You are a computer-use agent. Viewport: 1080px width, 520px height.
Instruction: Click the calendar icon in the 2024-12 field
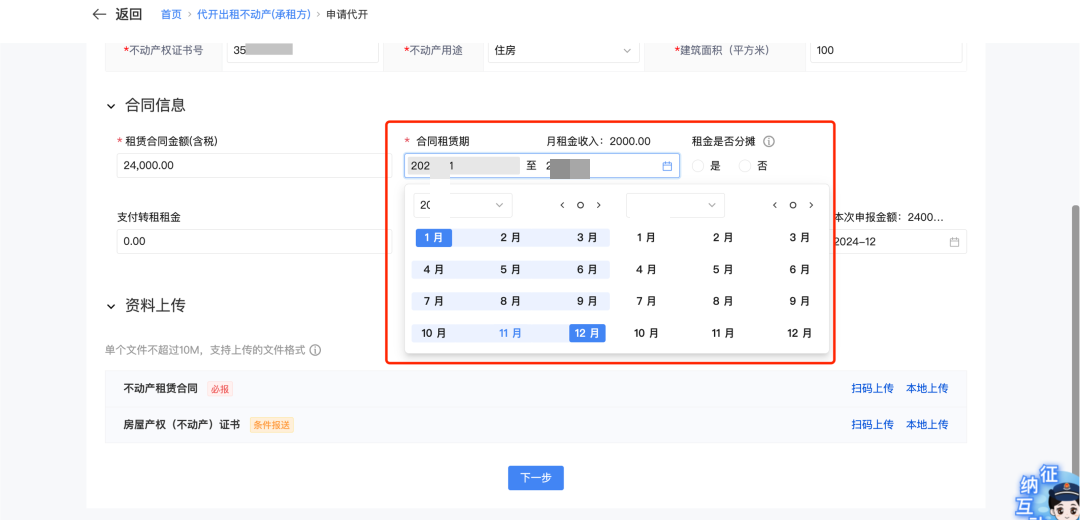pyautogui.click(x=954, y=242)
